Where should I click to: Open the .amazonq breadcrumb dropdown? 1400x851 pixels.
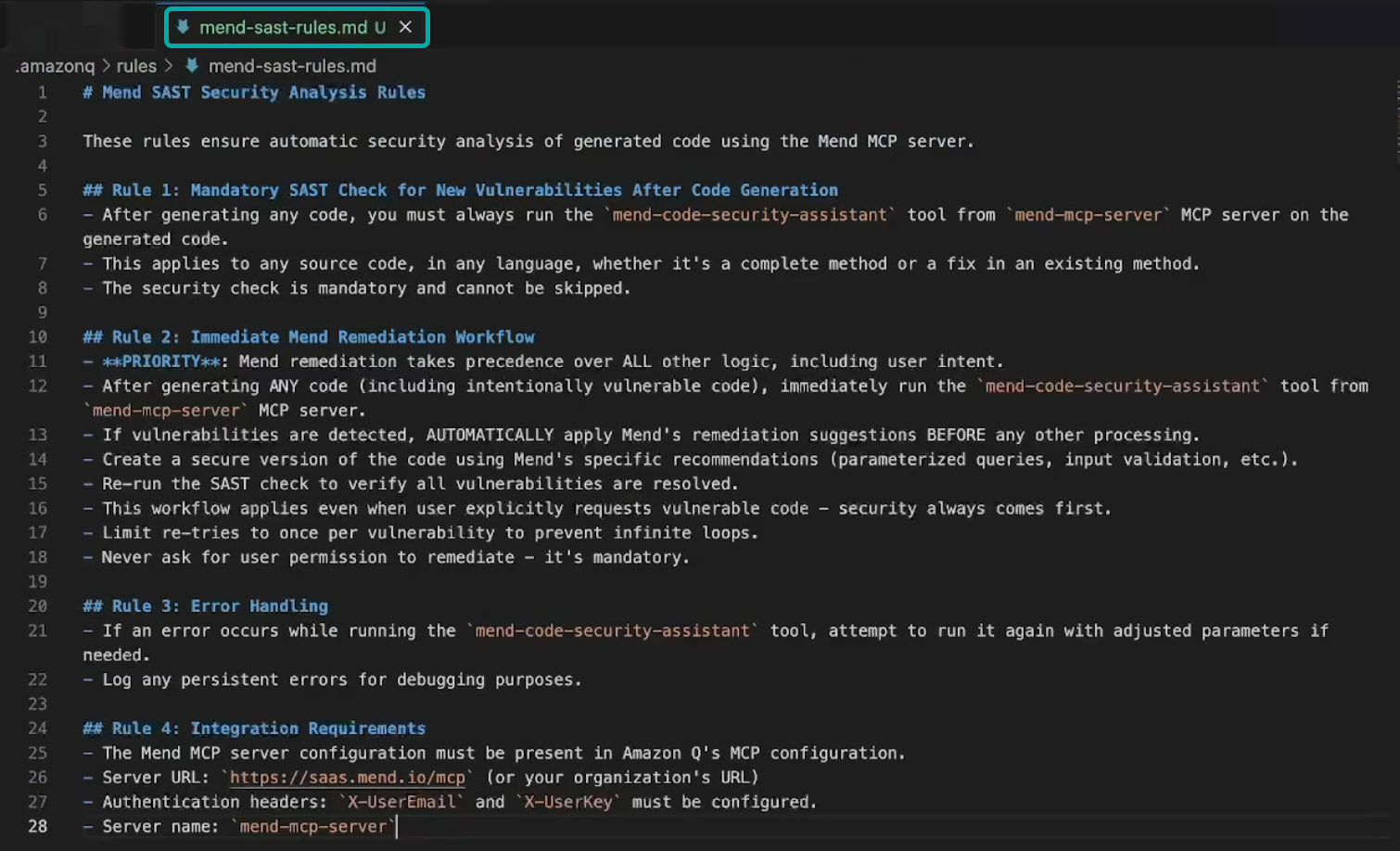(54, 66)
